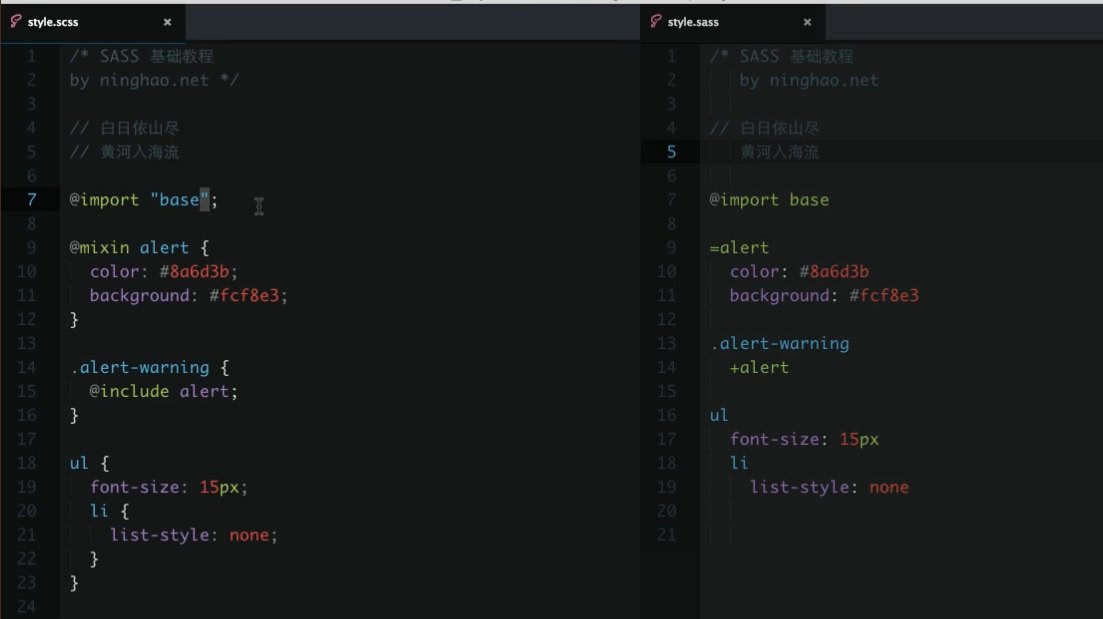This screenshot has height=619, width=1103.
Task: Click 'color: #8a6d3b' in the sass pane
Action: pyautogui.click(x=799, y=272)
